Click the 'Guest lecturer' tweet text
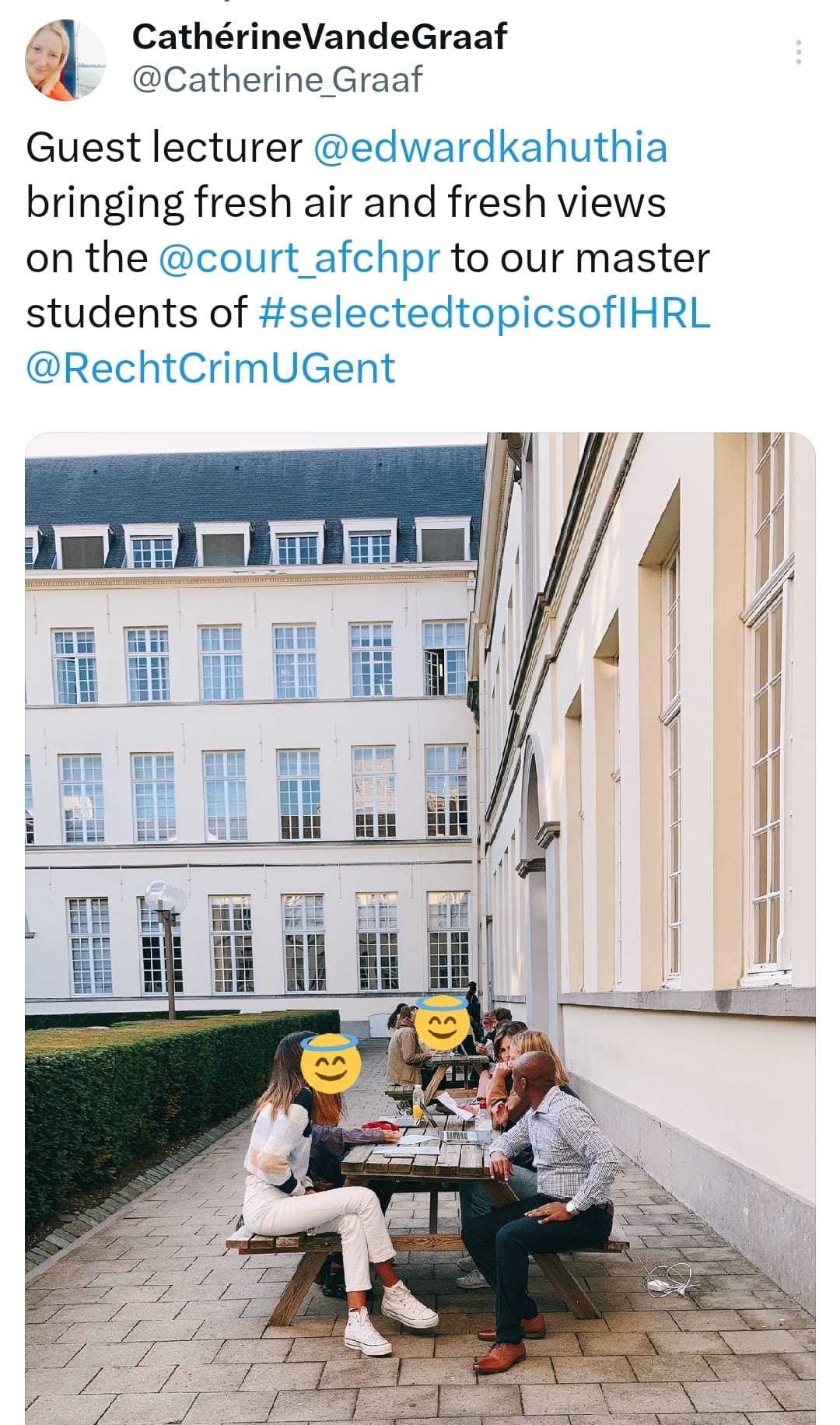 tap(164, 148)
